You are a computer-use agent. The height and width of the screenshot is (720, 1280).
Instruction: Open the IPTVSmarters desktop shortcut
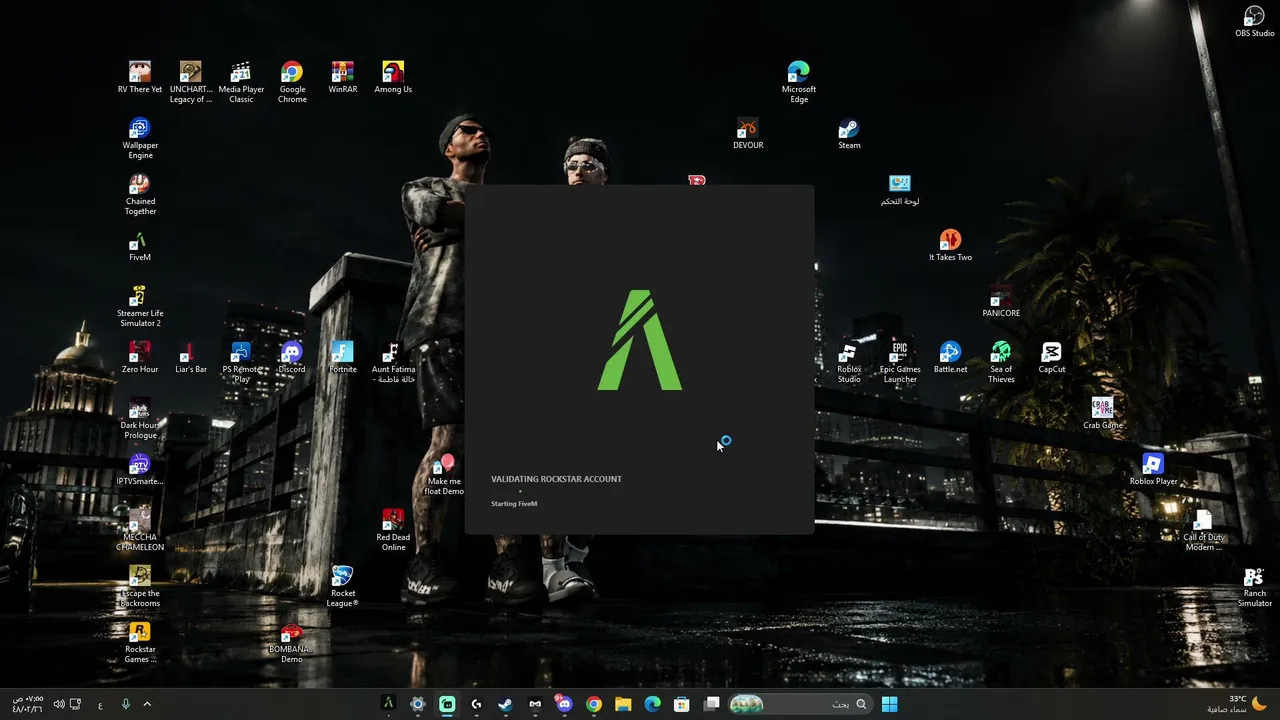(140, 471)
